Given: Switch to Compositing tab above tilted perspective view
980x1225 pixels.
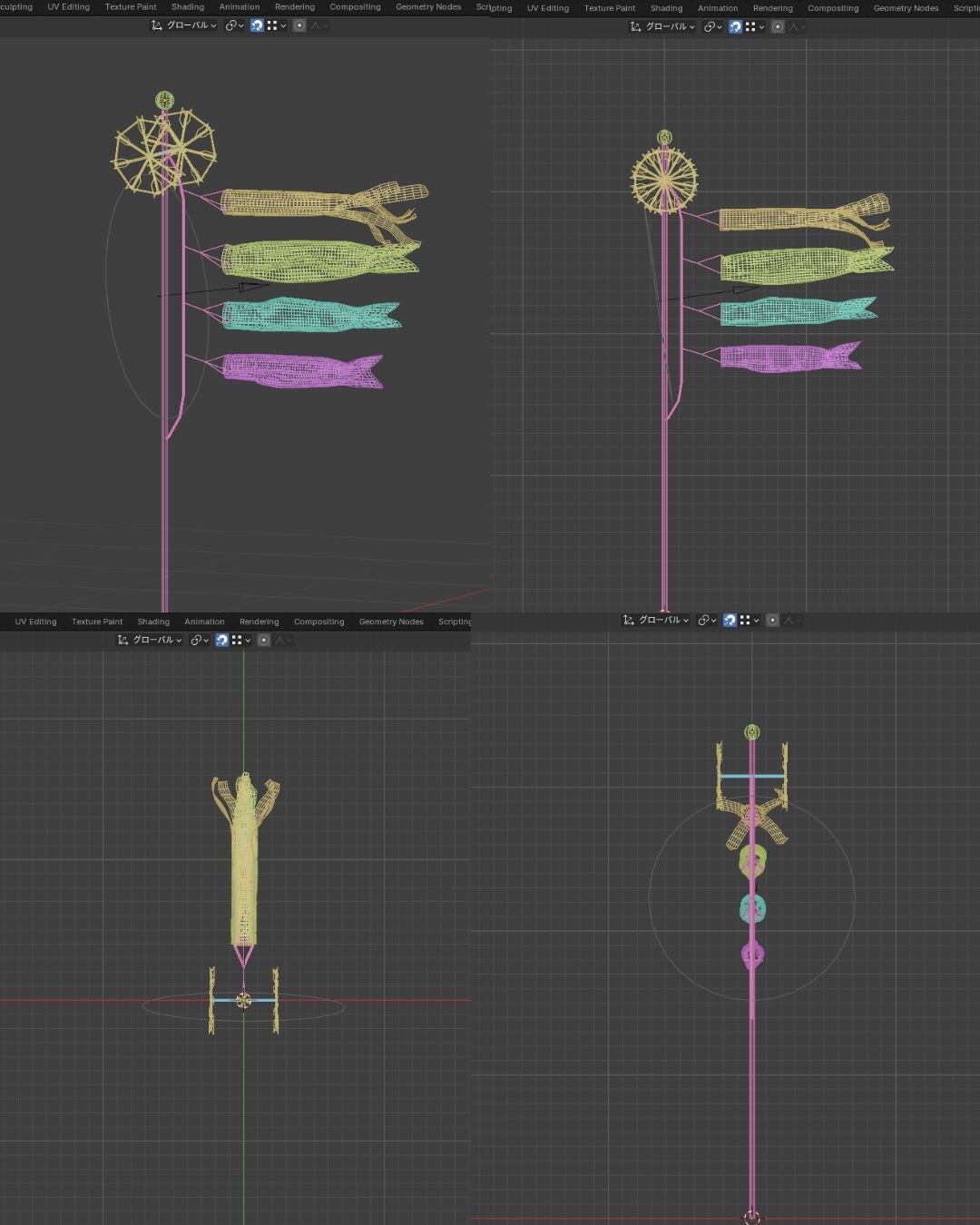Looking at the screenshot, I should [x=355, y=6].
